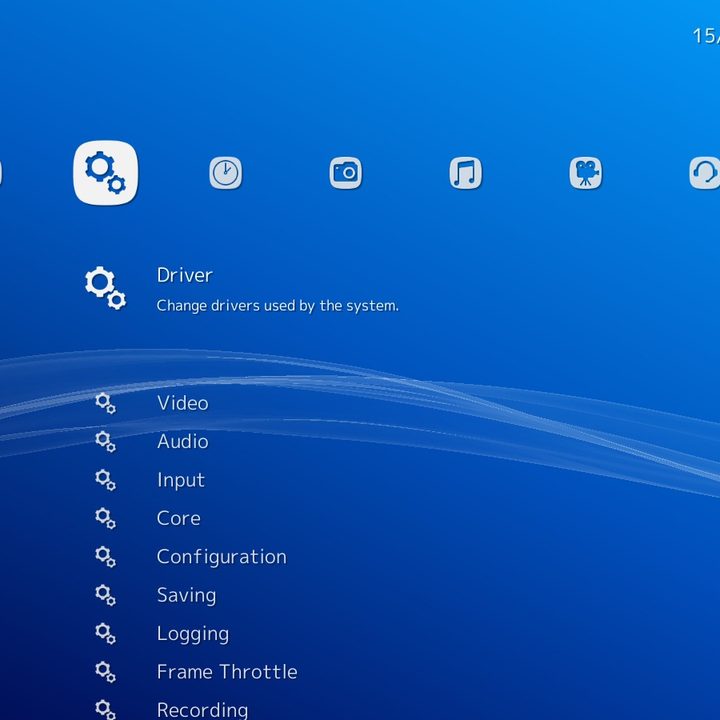720x720 pixels.
Task: Select the Saving menu entry
Action: (x=186, y=596)
